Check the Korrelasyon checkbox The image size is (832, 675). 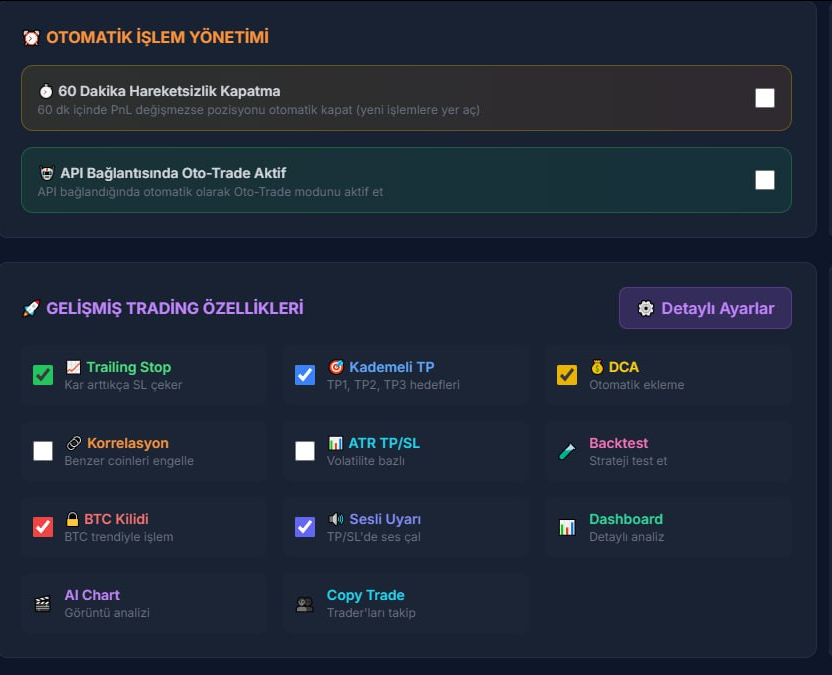coord(43,451)
